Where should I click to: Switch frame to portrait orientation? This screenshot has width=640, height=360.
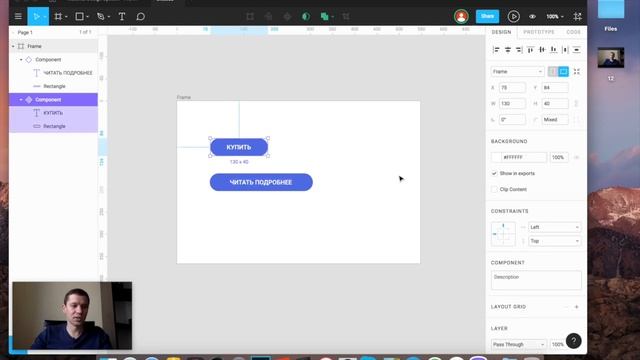pyautogui.click(x=553, y=71)
